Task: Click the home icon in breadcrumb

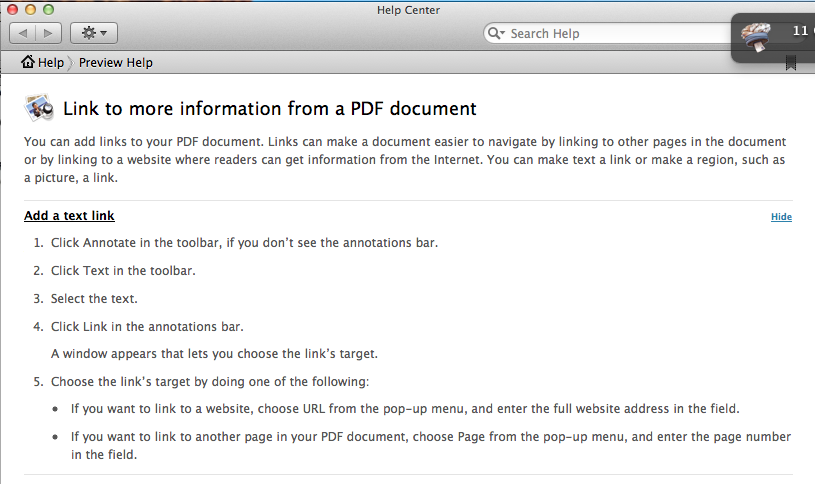Action: pos(28,62)
